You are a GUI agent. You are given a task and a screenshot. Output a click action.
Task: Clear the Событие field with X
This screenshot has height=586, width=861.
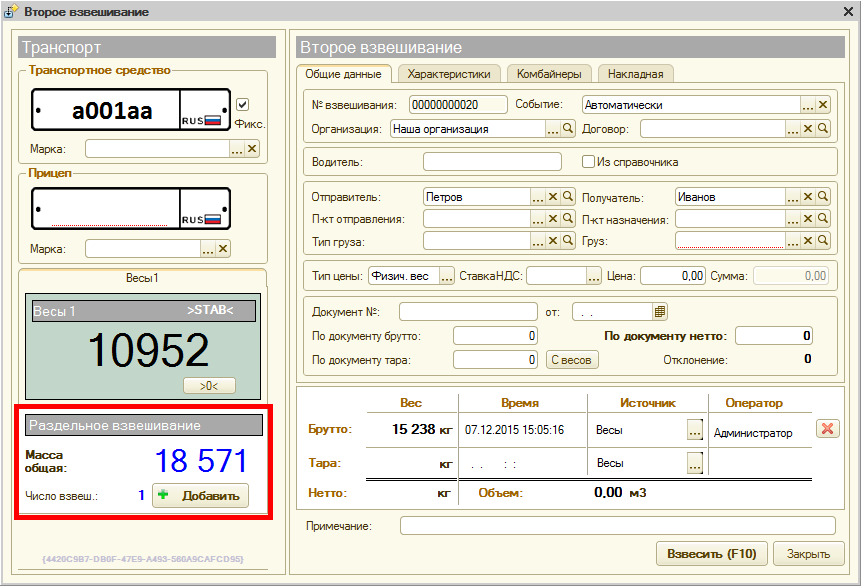(x=823, y=105)
